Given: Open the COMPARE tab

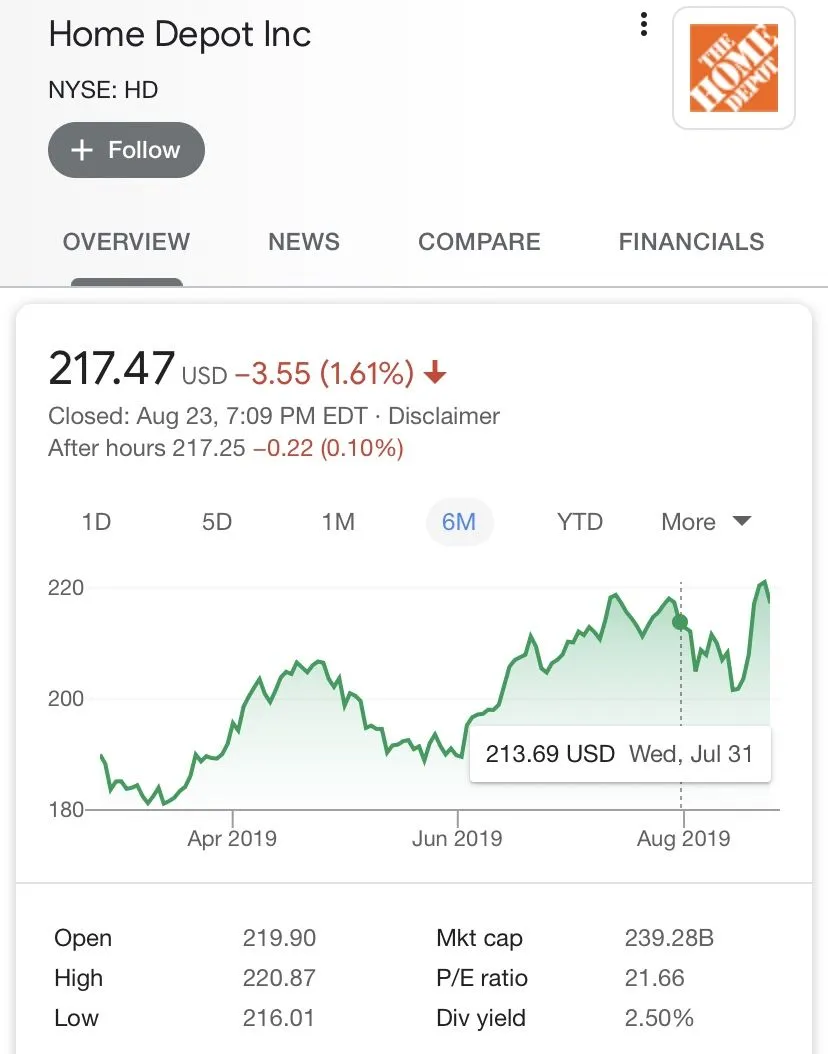Looking at the screenshot, I should point(479,242).
